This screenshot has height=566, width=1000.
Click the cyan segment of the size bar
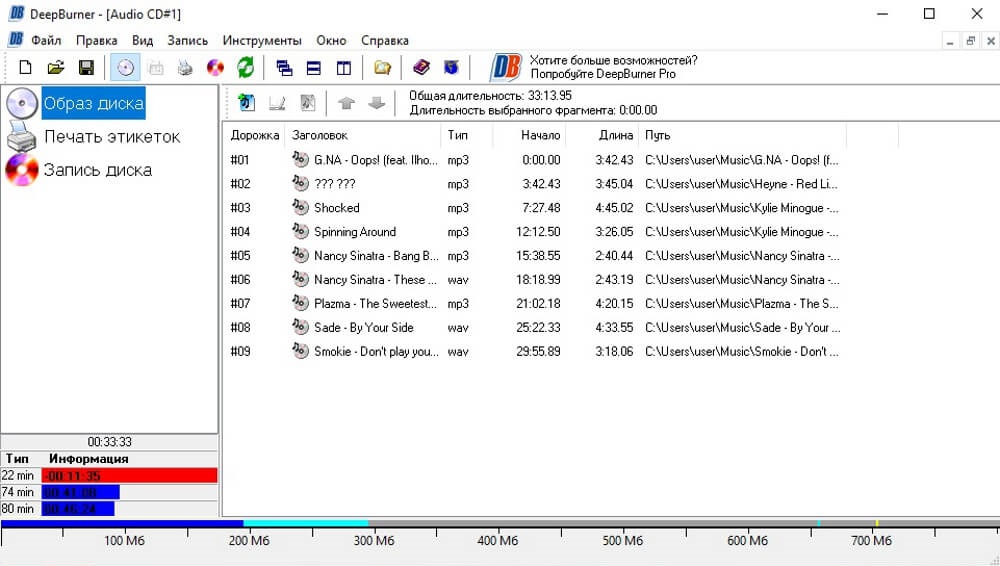[x=305, y=524]
